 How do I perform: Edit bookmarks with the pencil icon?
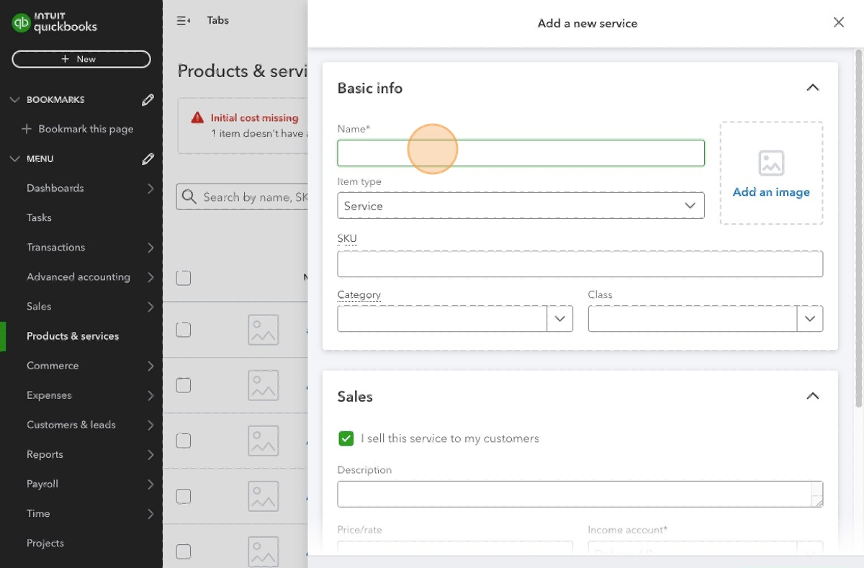[x=148, y=100]
